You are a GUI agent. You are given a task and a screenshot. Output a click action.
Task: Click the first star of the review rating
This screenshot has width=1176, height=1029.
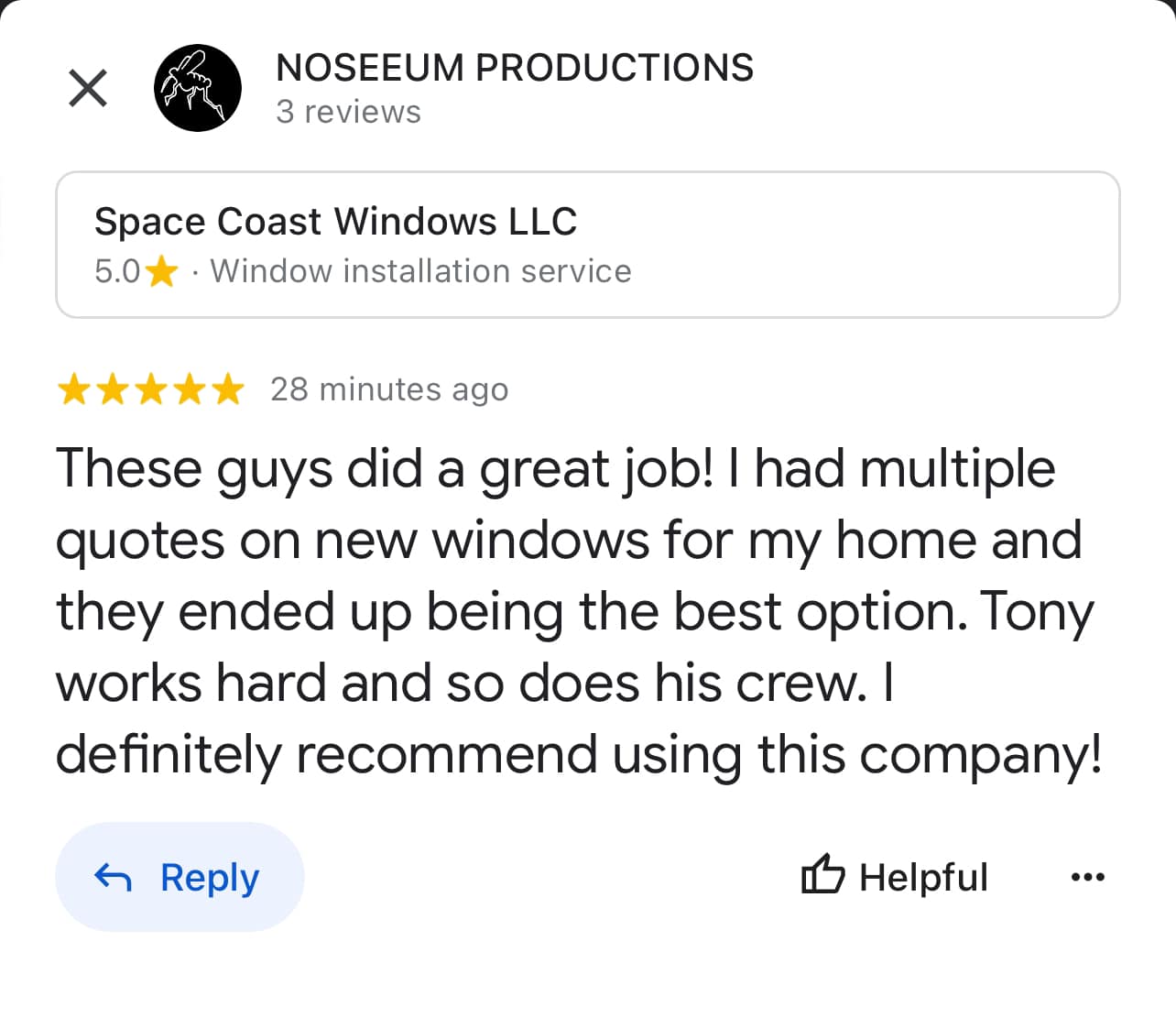[x=73, y=389]
